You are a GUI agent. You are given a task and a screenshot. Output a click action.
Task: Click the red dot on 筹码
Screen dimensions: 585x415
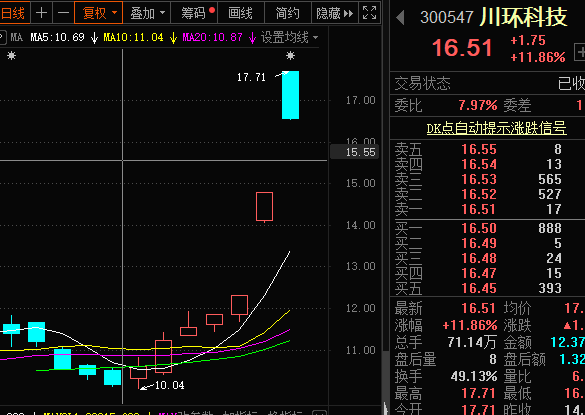[x=212, y=10]
